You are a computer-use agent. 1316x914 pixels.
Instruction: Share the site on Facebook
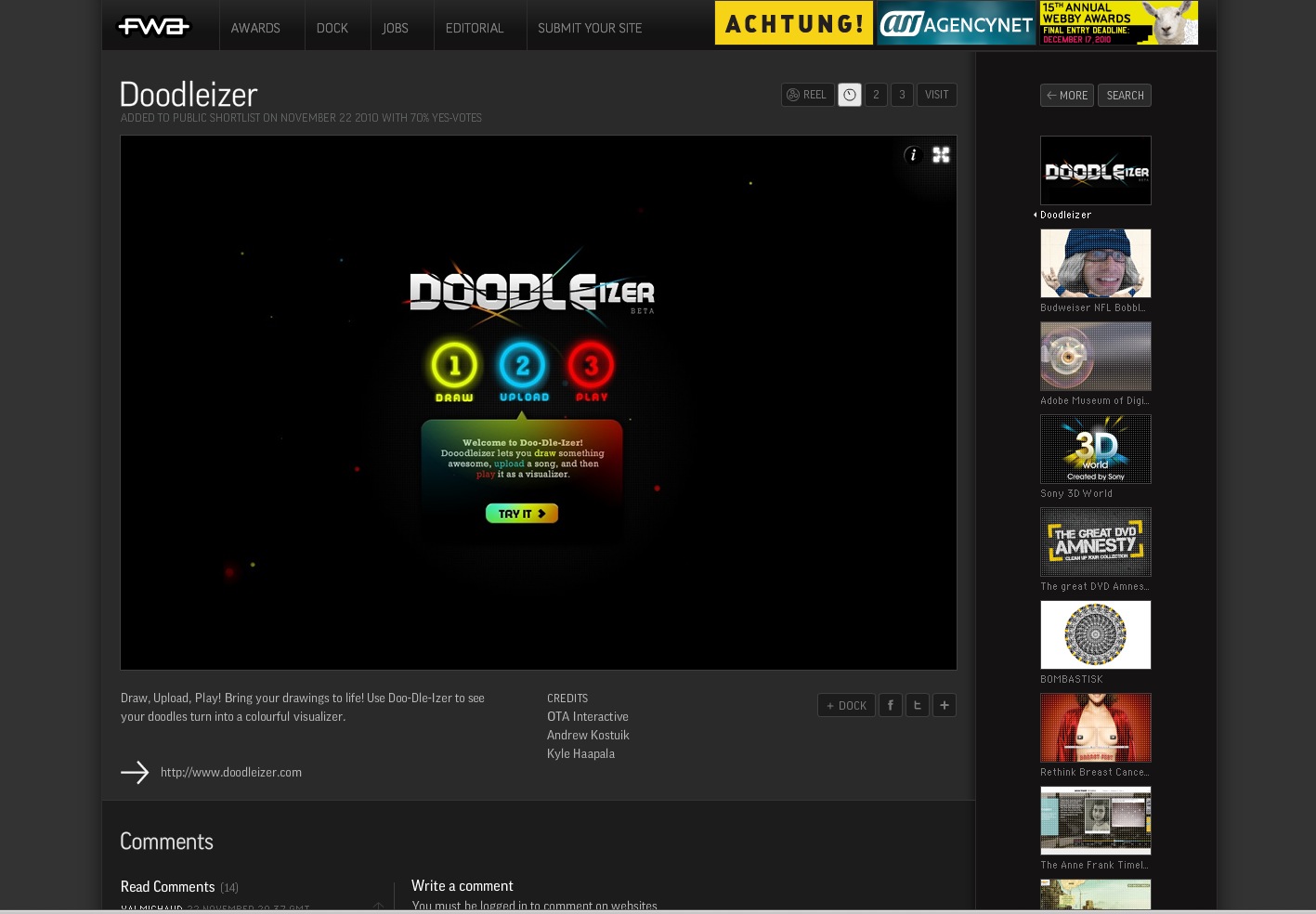pyautogui.click(x=890, y=706)
